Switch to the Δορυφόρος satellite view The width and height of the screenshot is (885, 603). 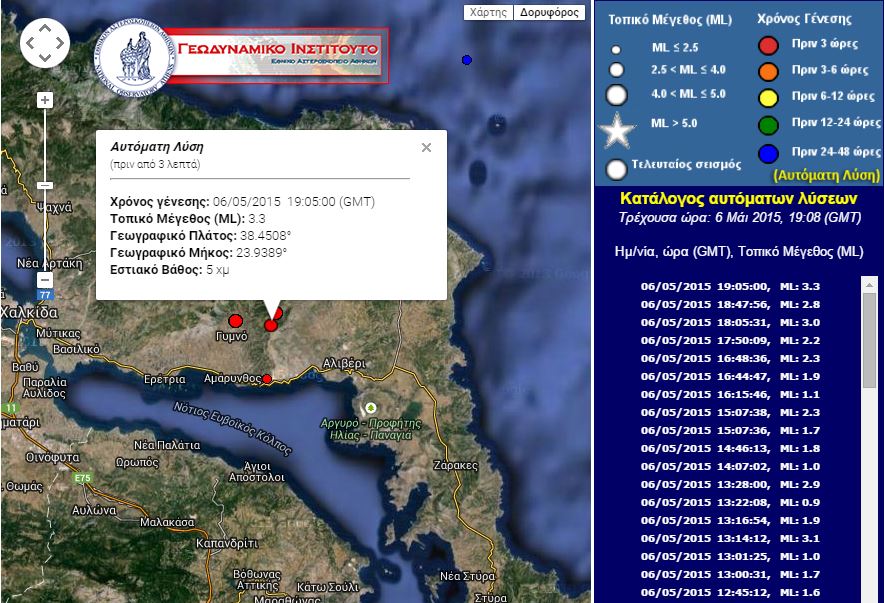[x=549, y=13]
